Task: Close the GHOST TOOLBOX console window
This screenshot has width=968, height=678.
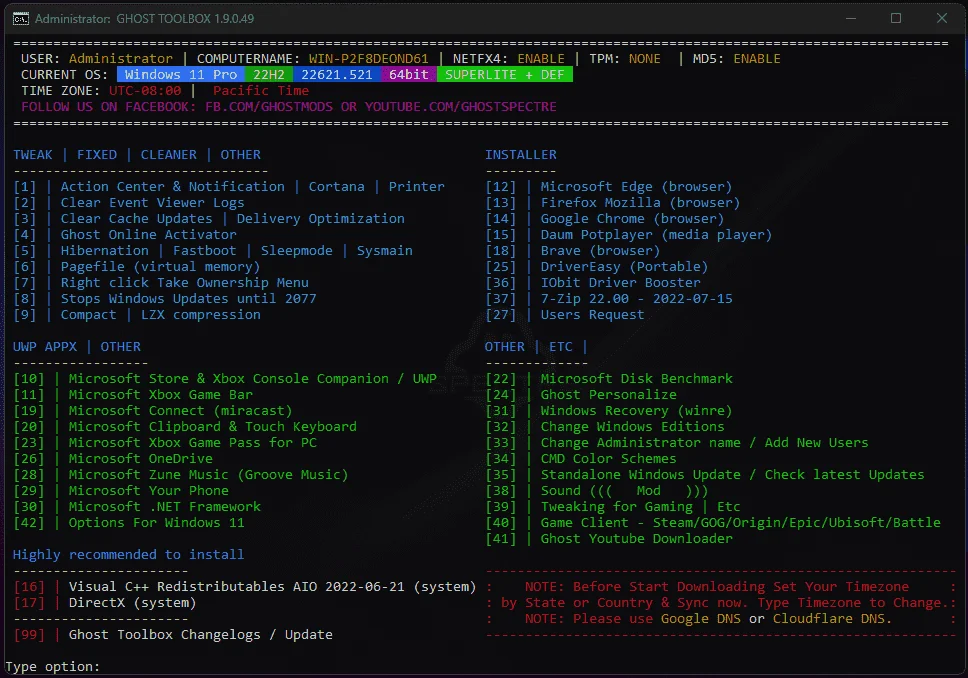Action: coord(941,18)
